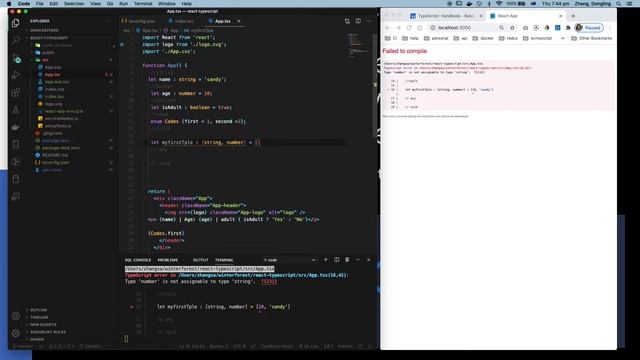This screenshot has width=640, height=360.
Task: Expand the NPM SCRIPTS section
Action: tap(43, 324)
